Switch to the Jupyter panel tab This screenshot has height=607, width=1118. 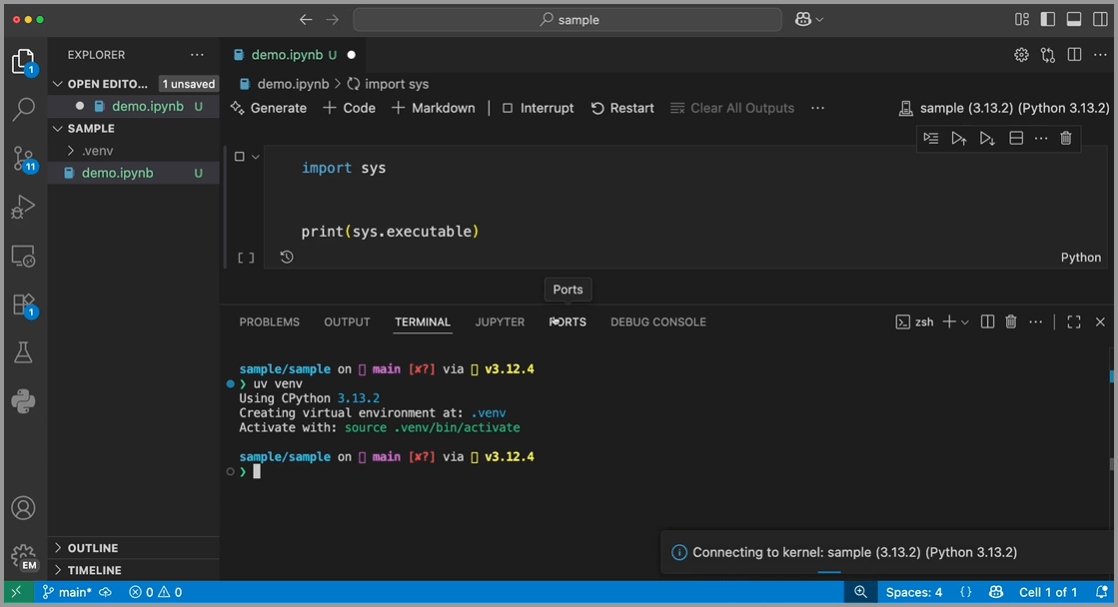pos(500,322)
